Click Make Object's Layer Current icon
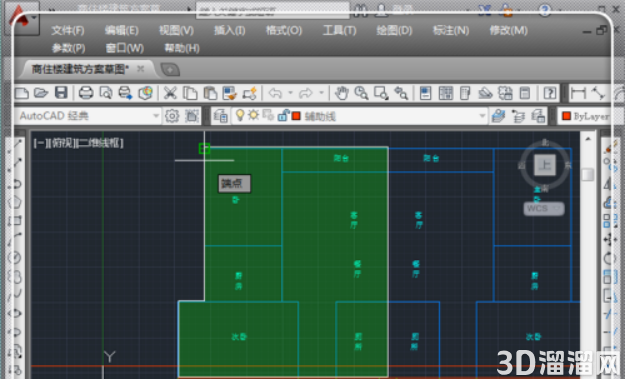 (498, 116)
